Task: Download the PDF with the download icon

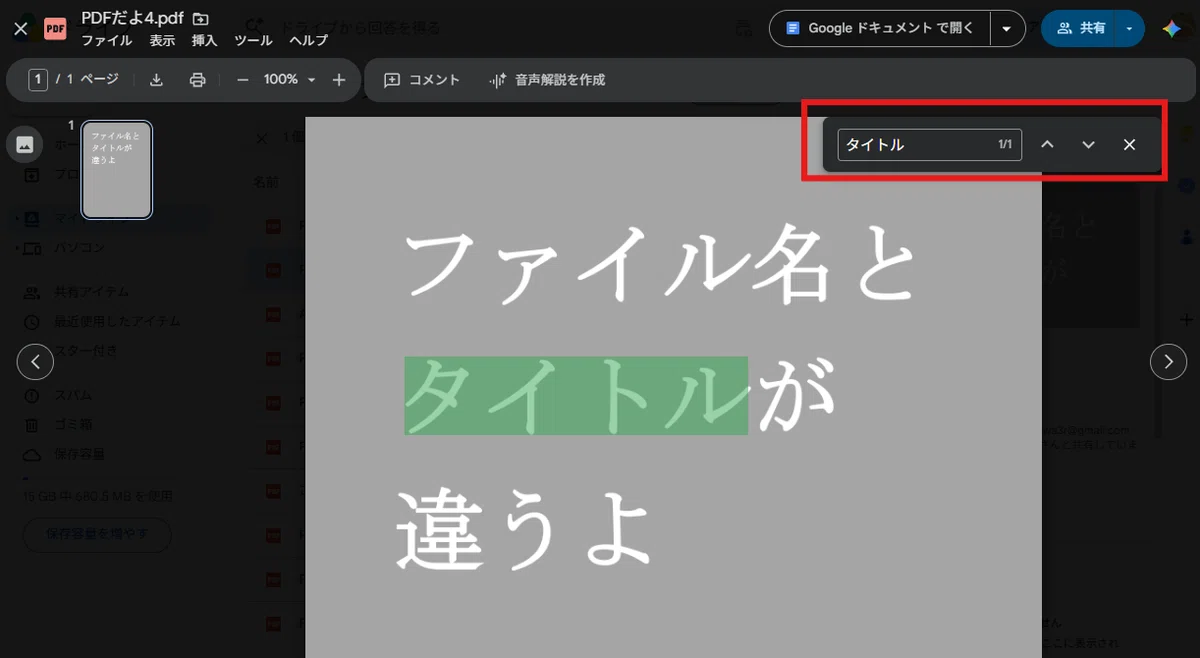Action: [x=156, y=80]
